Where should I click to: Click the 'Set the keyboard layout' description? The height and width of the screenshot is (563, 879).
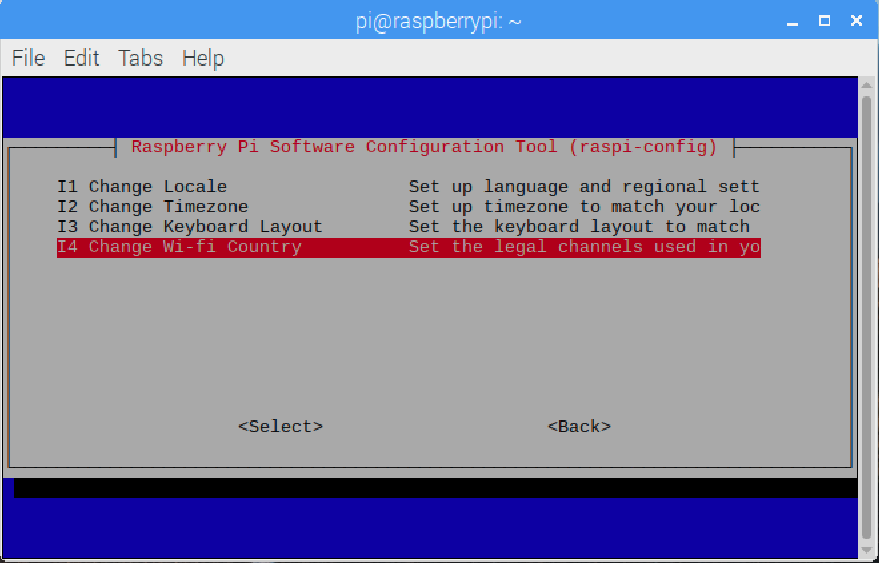pyautogui.click(x=579, y=226)
